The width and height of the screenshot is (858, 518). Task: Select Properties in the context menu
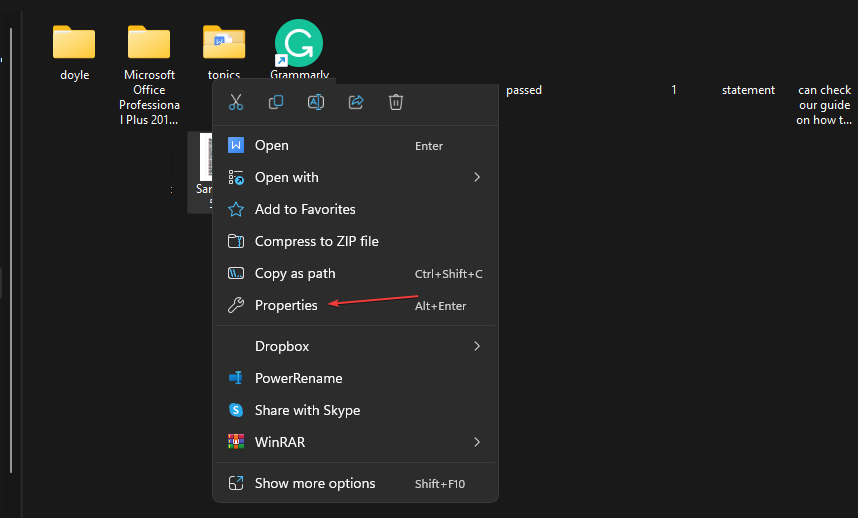[286, 305]
